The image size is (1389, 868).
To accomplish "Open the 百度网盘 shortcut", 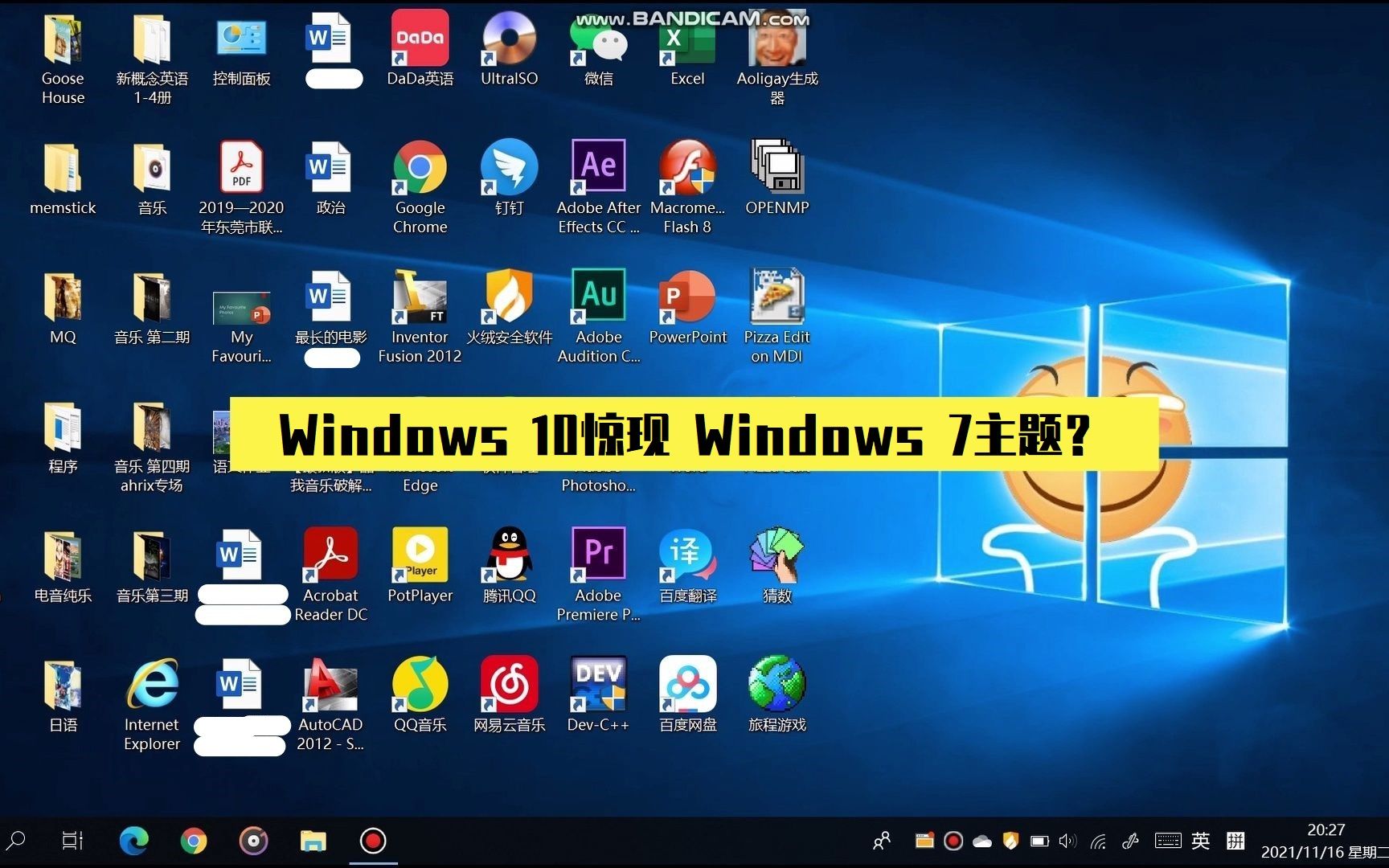I will click(687, 696).
